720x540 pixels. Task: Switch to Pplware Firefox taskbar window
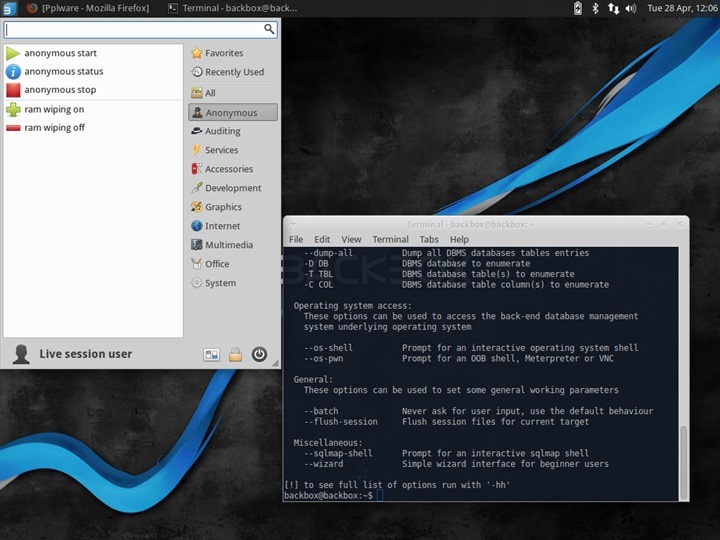tap(88, 8)
